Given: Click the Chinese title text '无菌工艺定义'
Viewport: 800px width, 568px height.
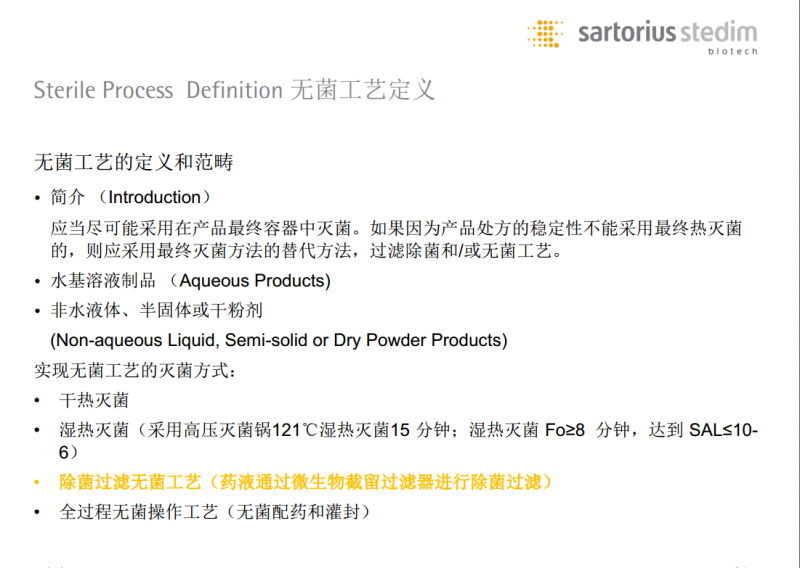Looking at the screenshot, I should coord(362,90).
